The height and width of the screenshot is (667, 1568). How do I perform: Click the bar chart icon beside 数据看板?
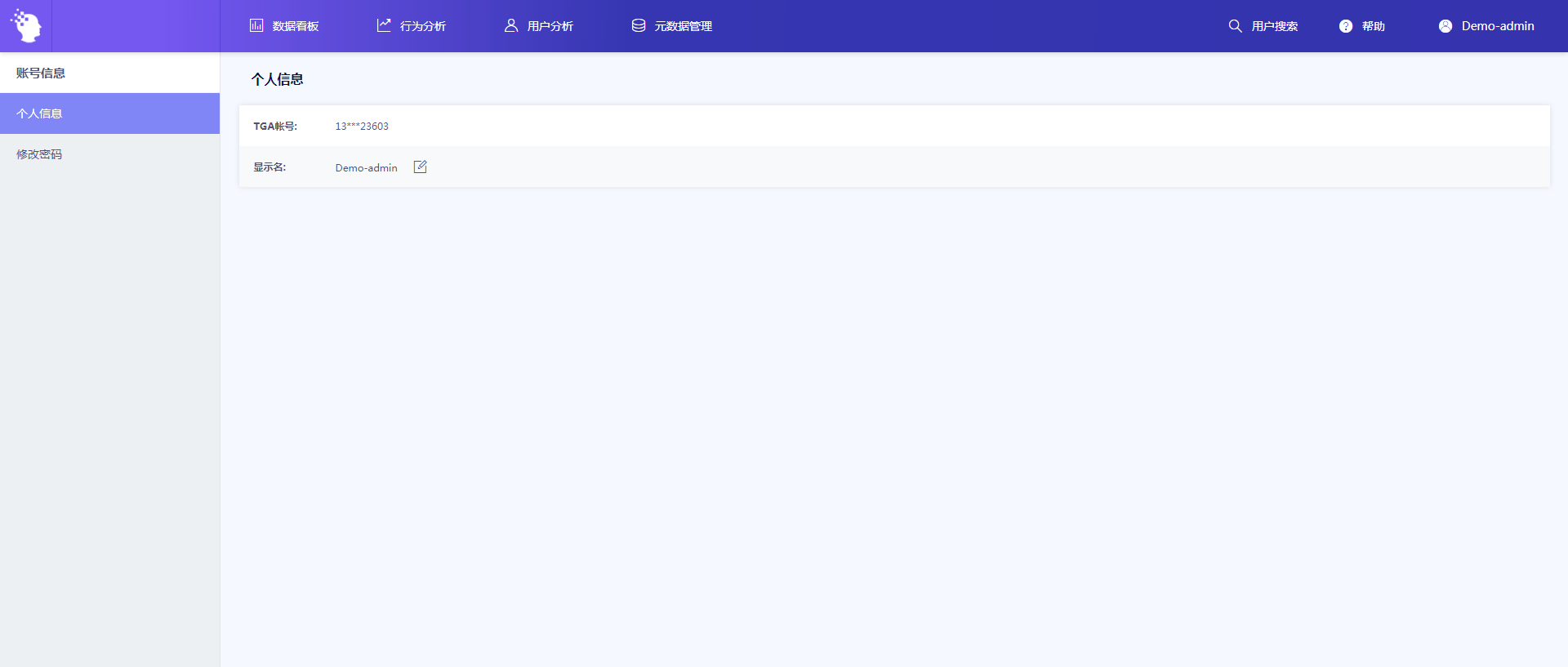coord(256,25)
